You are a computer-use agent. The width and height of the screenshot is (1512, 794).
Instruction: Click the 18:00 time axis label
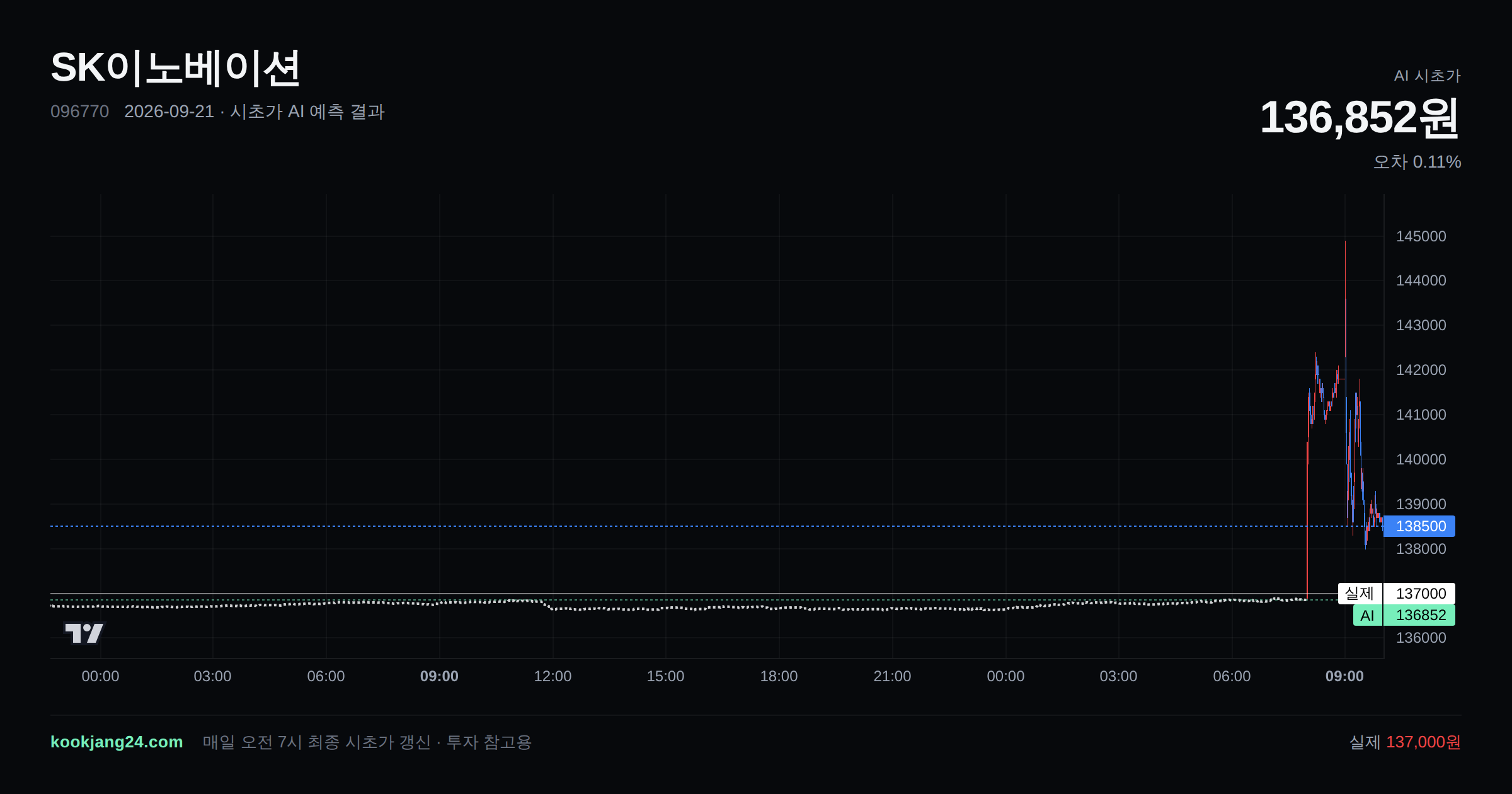[779, 676]
